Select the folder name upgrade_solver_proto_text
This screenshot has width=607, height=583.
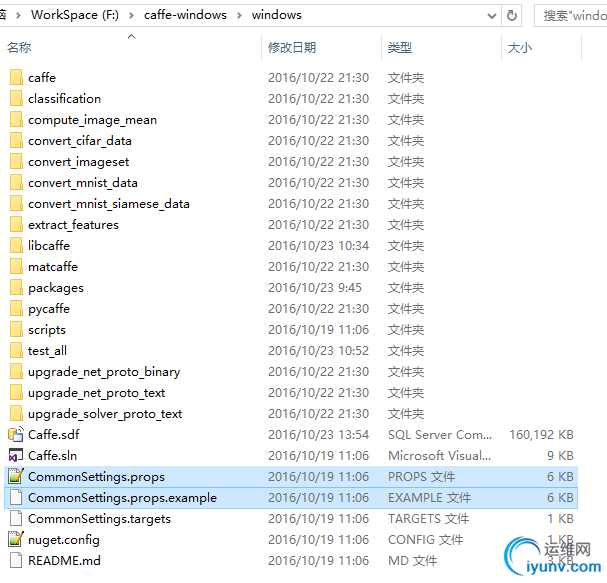tap(105, 414)
